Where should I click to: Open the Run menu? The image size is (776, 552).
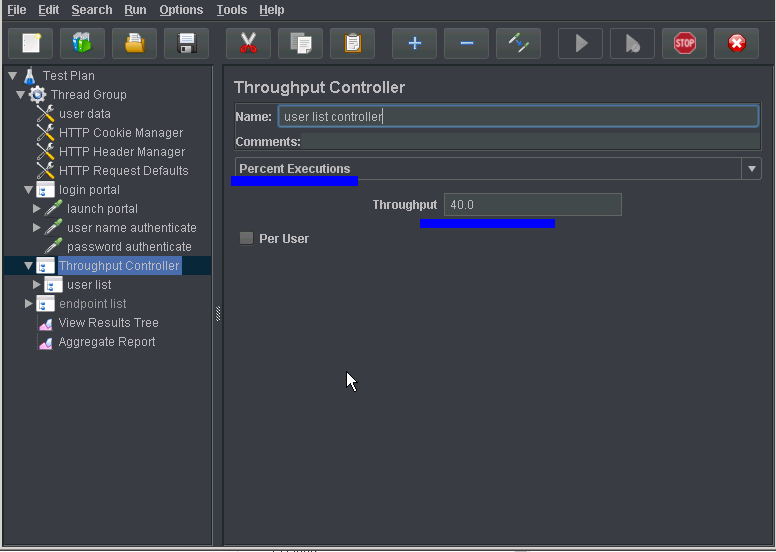tap(135, 10)
